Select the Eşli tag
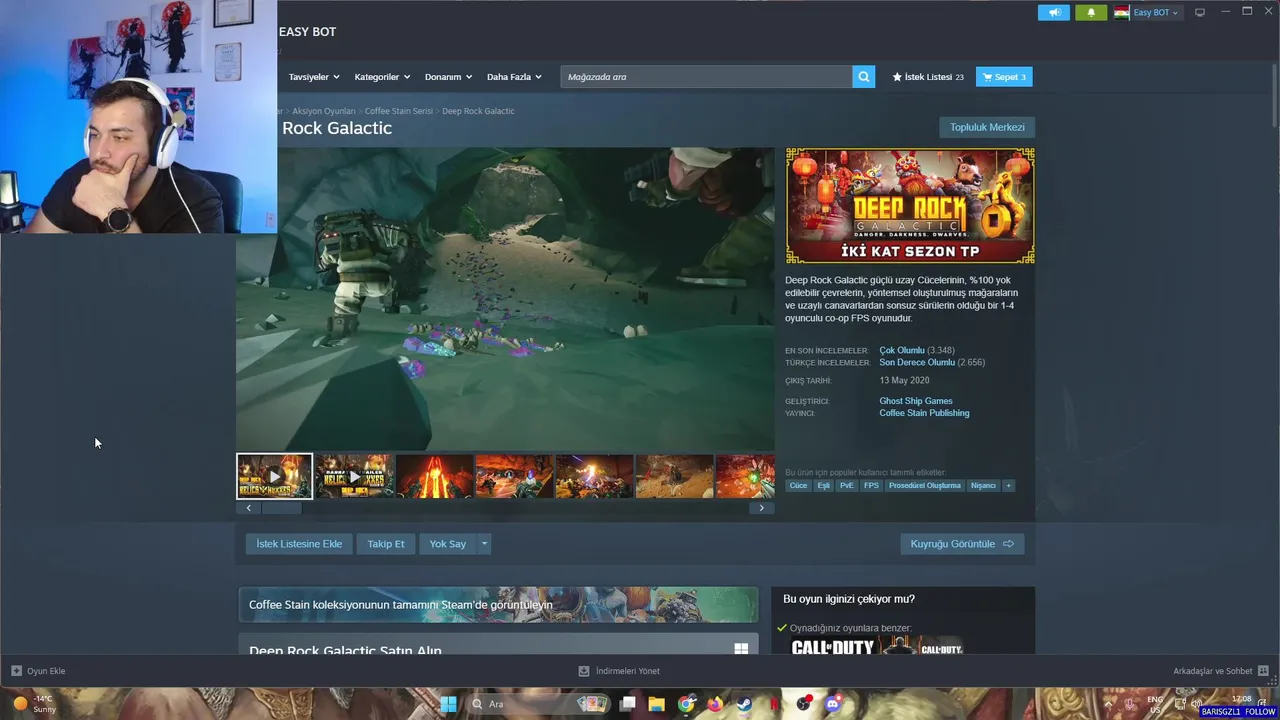The image size is (1280, 720). click(823, 486)
